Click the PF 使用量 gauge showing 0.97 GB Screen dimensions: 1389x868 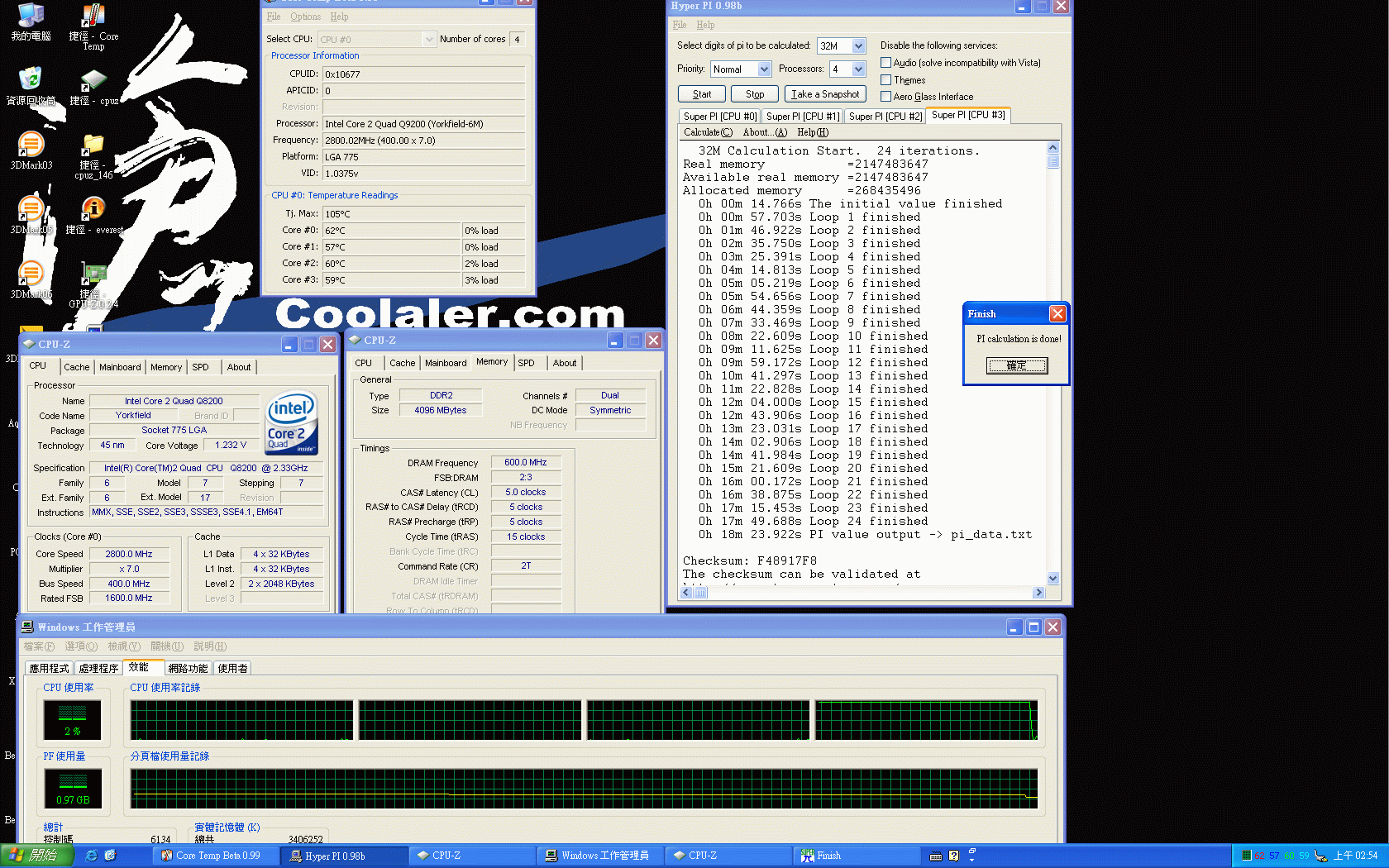[73, 789]
